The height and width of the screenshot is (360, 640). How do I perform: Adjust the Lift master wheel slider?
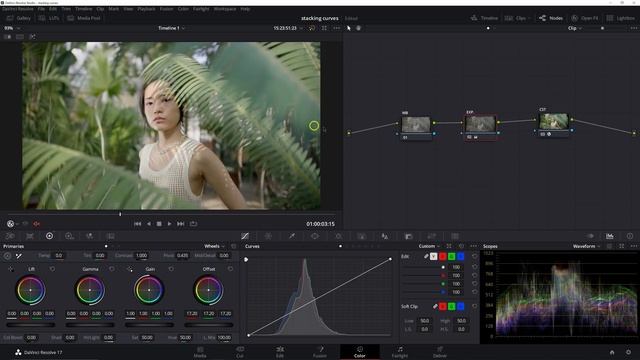tap(31, 325)
